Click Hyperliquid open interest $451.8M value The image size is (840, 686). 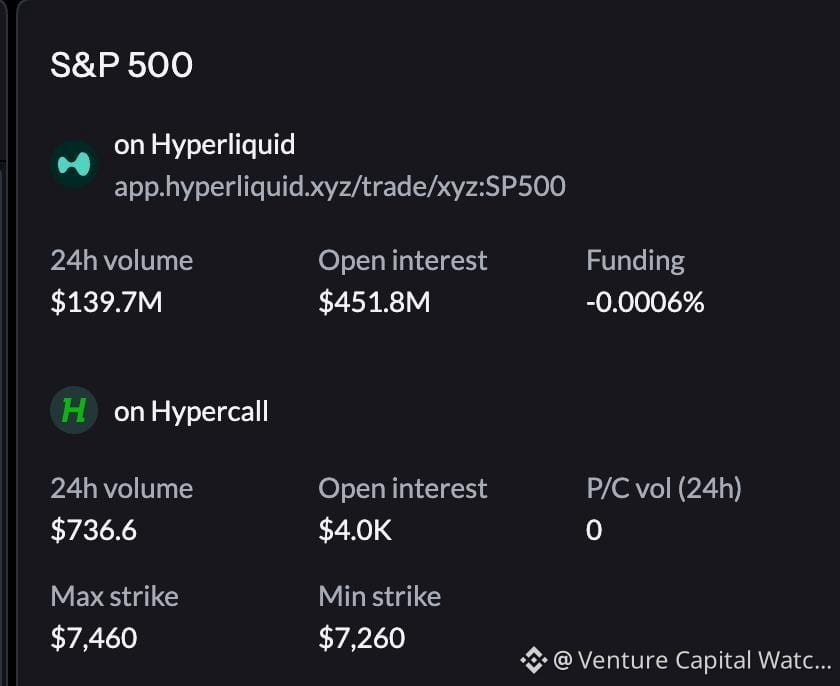pos(374,302)
